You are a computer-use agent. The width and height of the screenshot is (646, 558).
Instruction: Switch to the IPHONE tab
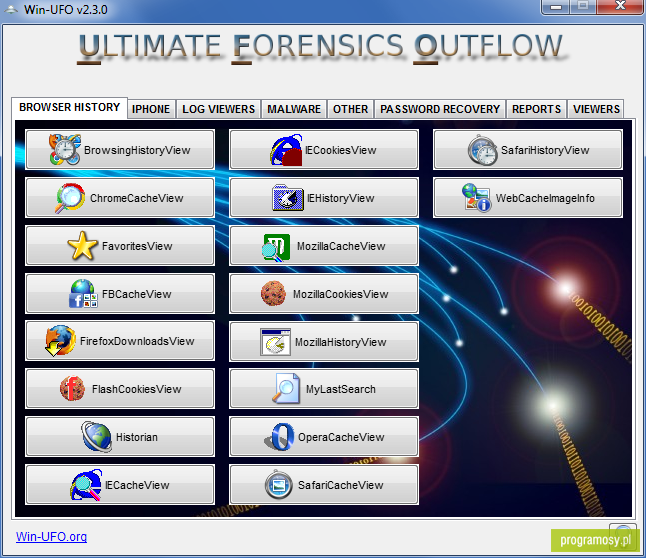[x=151, y=109]
